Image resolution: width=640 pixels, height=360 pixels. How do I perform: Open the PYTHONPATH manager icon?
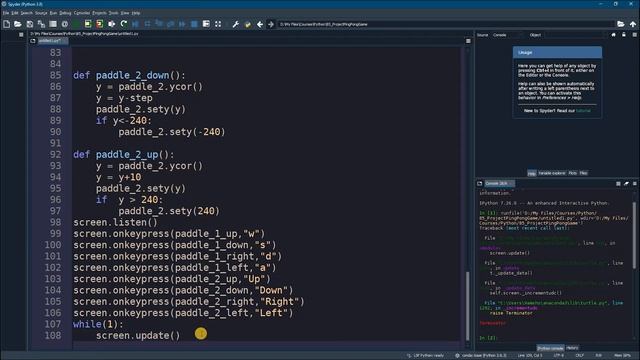pyautogui.click(x=247, y=24)
